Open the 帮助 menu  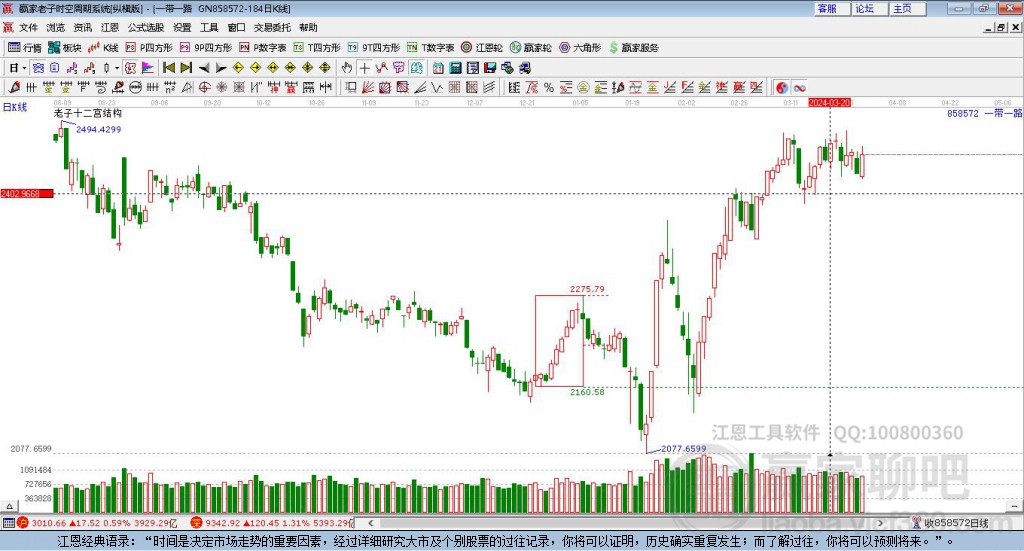(308, 27)
